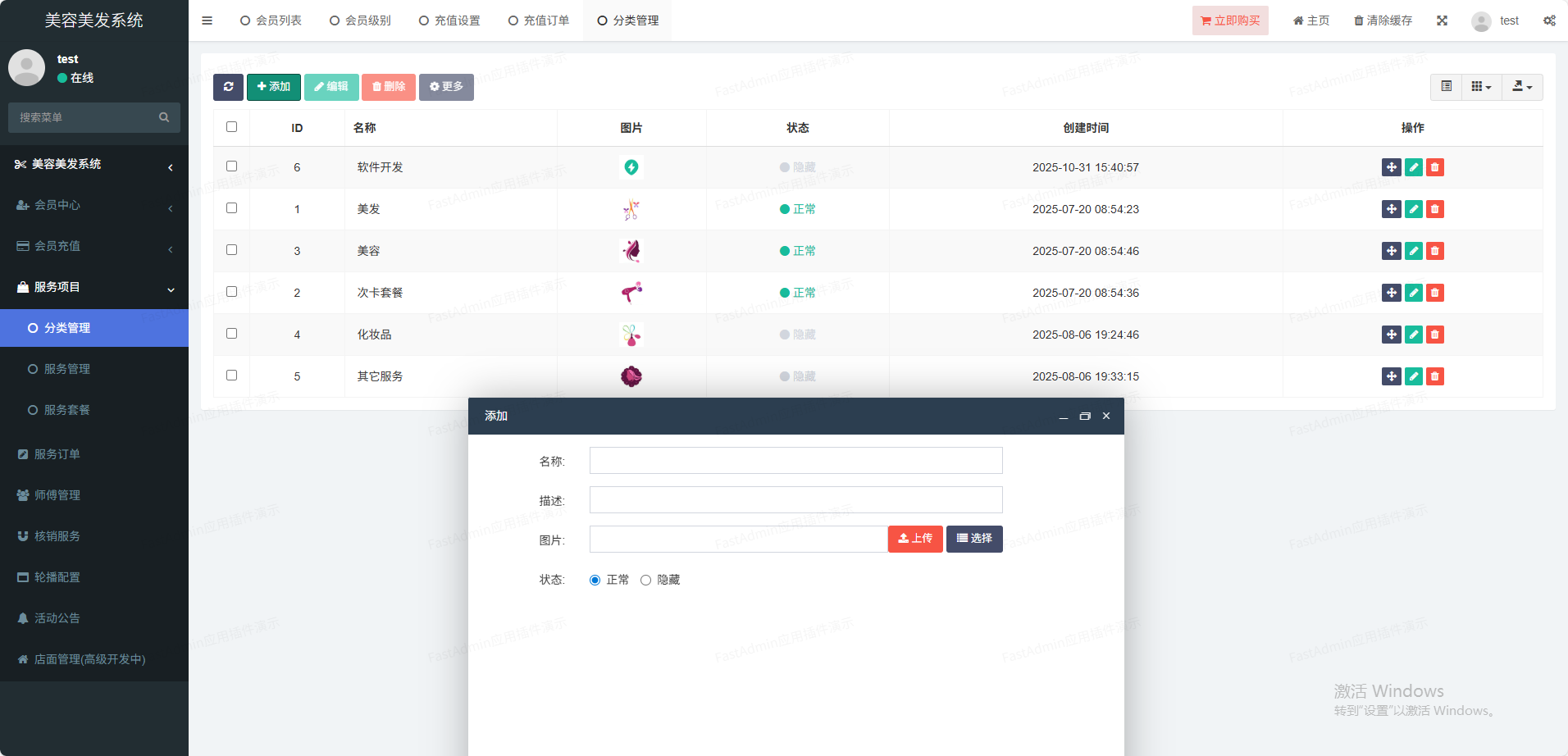The width and height of the screenshot is (1568, 756).
Task: Switch to the 充值订单 tab
Action: click(538, 20)
